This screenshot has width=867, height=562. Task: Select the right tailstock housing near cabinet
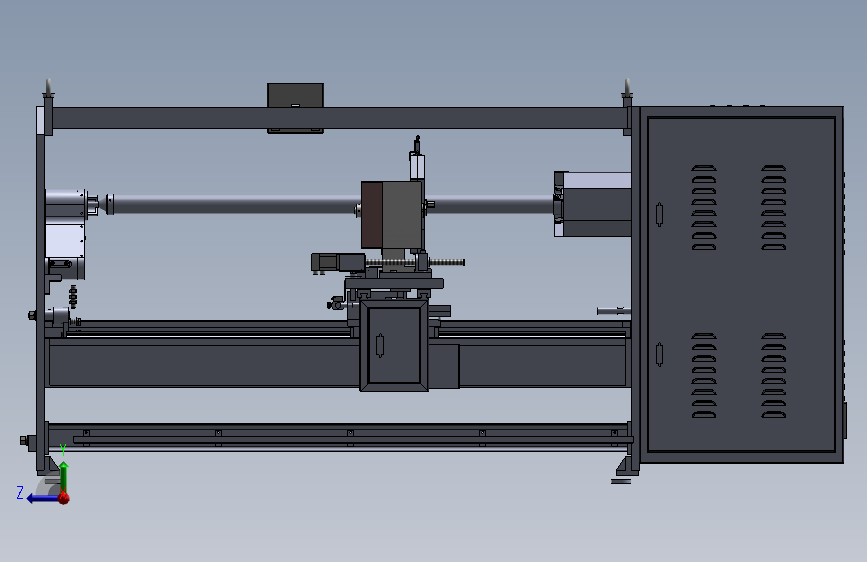tap(593, 204)
